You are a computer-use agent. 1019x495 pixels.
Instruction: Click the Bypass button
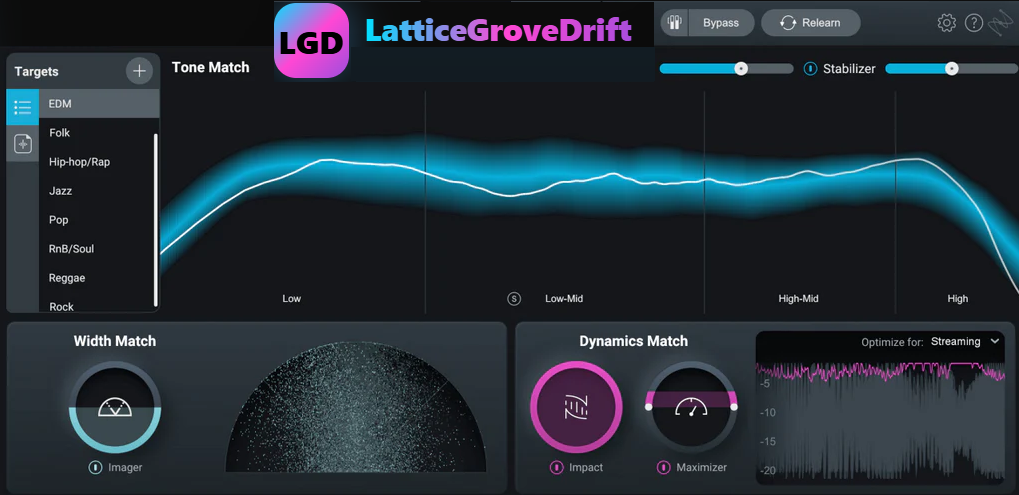pos(721,23)
